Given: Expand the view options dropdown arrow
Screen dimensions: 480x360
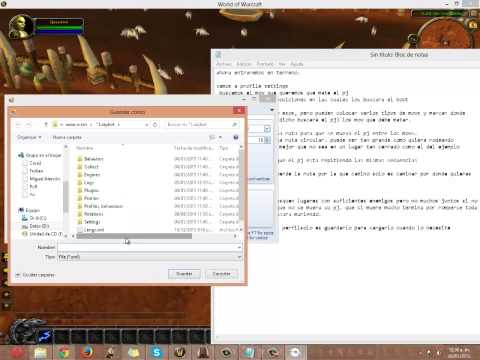Looking at the screenshot, I should pyautogui.click(x=220, y=137).
